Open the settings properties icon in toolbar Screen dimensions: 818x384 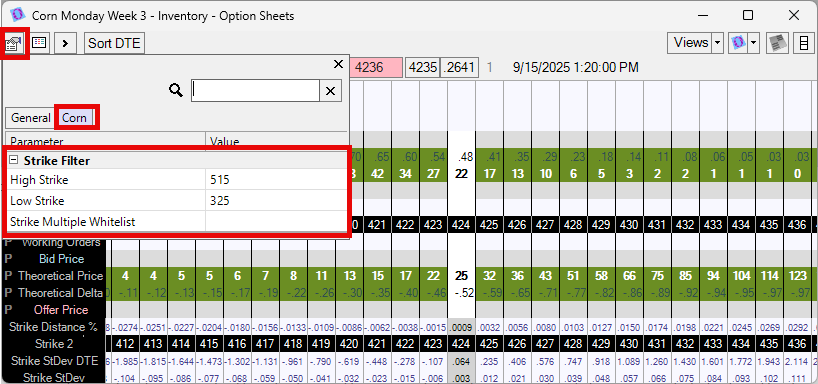pos(14,43)
